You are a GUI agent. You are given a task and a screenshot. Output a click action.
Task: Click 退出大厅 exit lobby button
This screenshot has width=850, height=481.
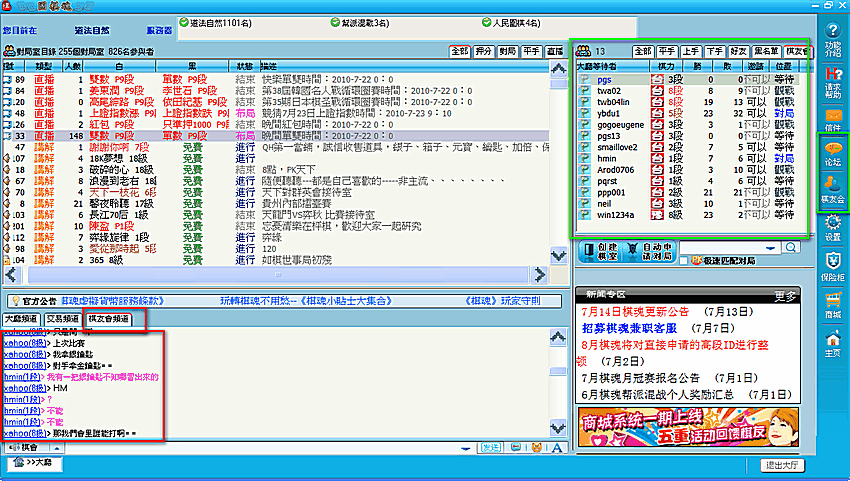783,465
